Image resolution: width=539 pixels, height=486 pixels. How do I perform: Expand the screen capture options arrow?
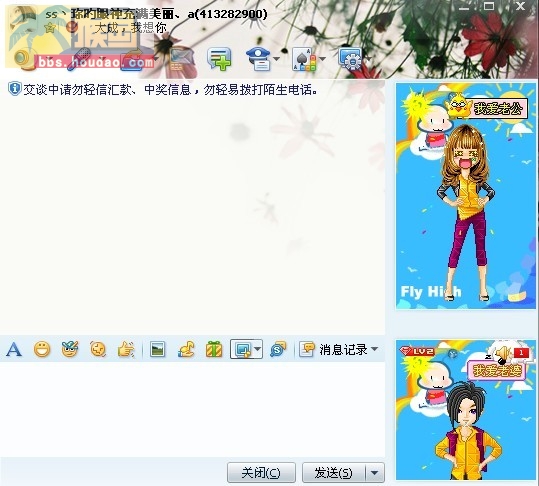coord(258,350)
